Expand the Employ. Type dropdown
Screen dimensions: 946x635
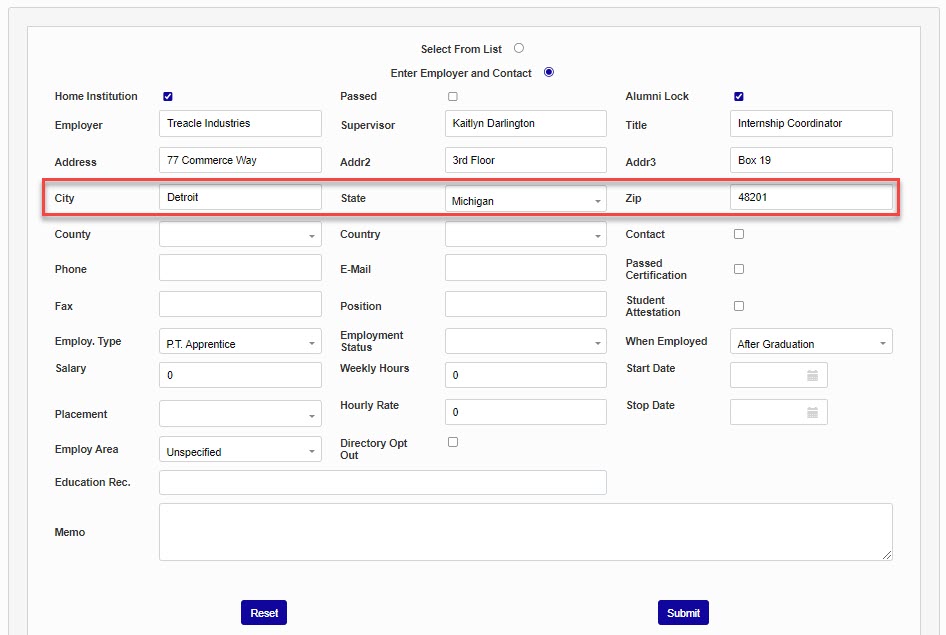(240, 343)
